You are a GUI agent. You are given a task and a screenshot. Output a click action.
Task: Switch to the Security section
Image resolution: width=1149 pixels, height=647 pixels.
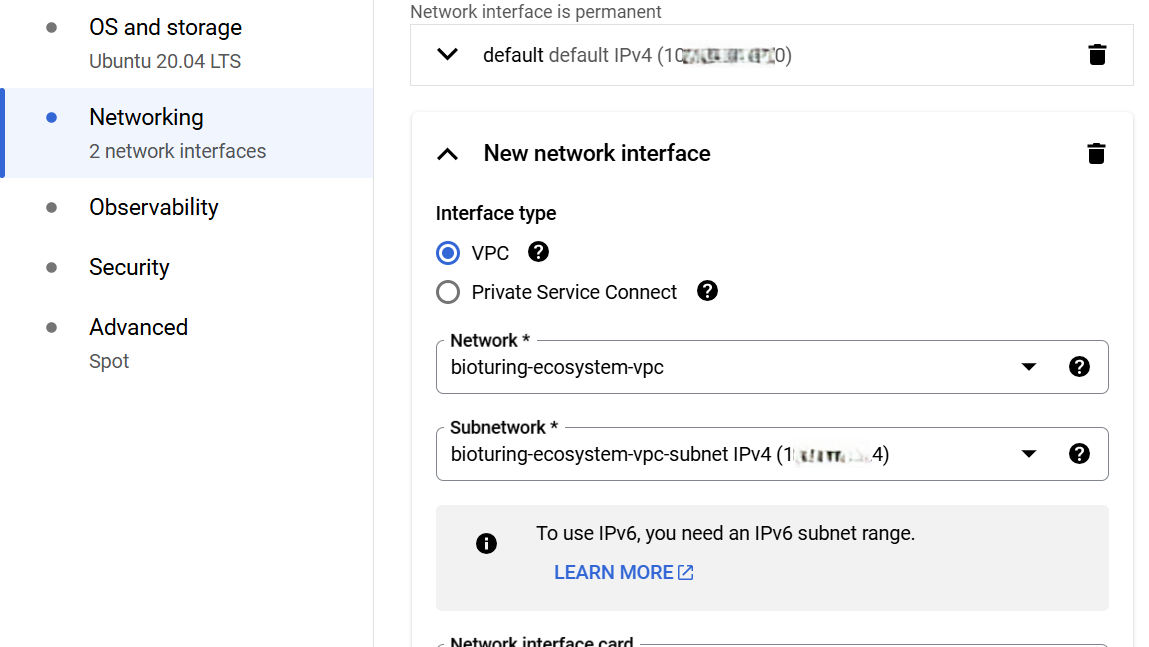pos(129,267)
